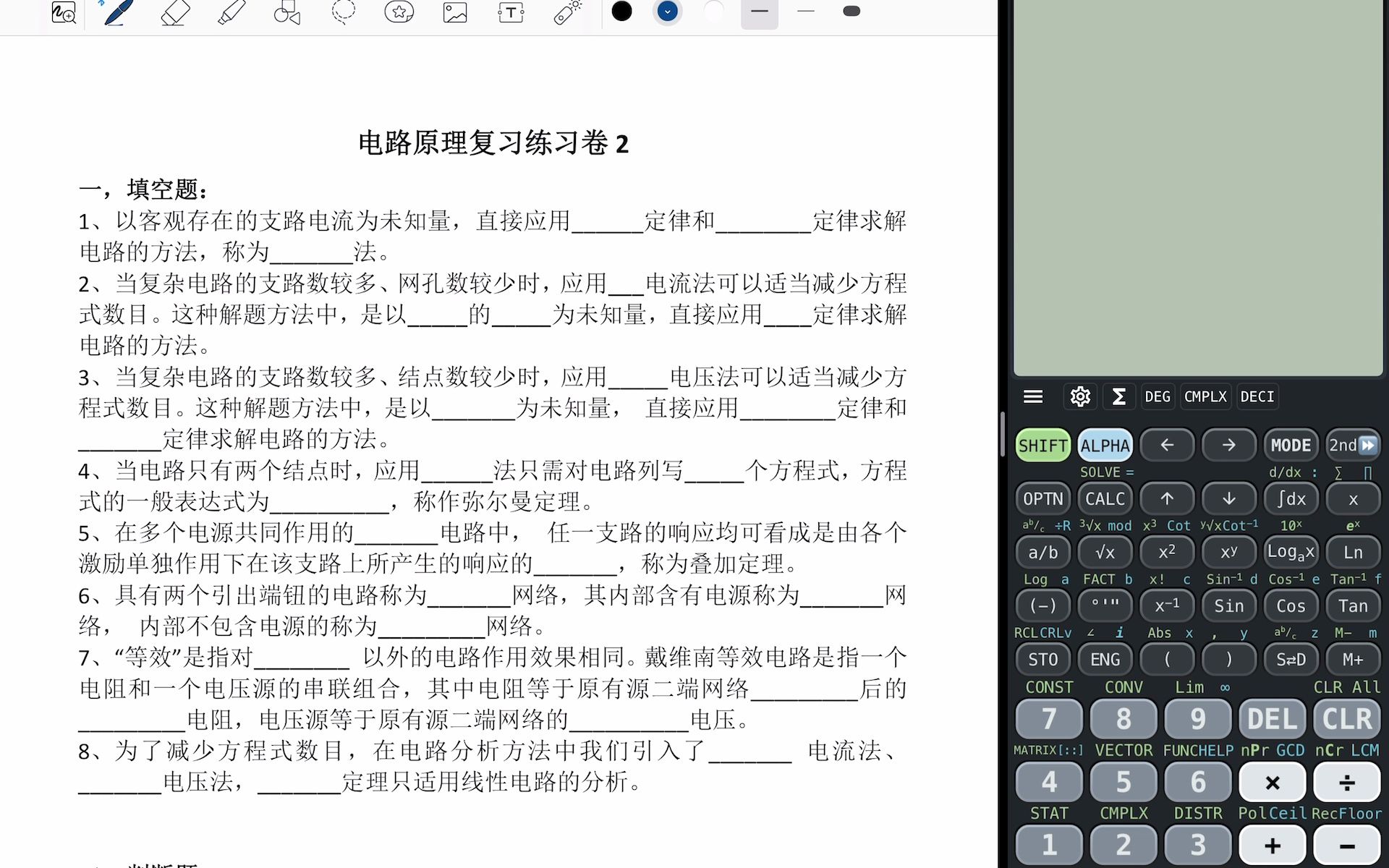Select the lasso selection tool
1389x868 pixels.
pos(343,12)
